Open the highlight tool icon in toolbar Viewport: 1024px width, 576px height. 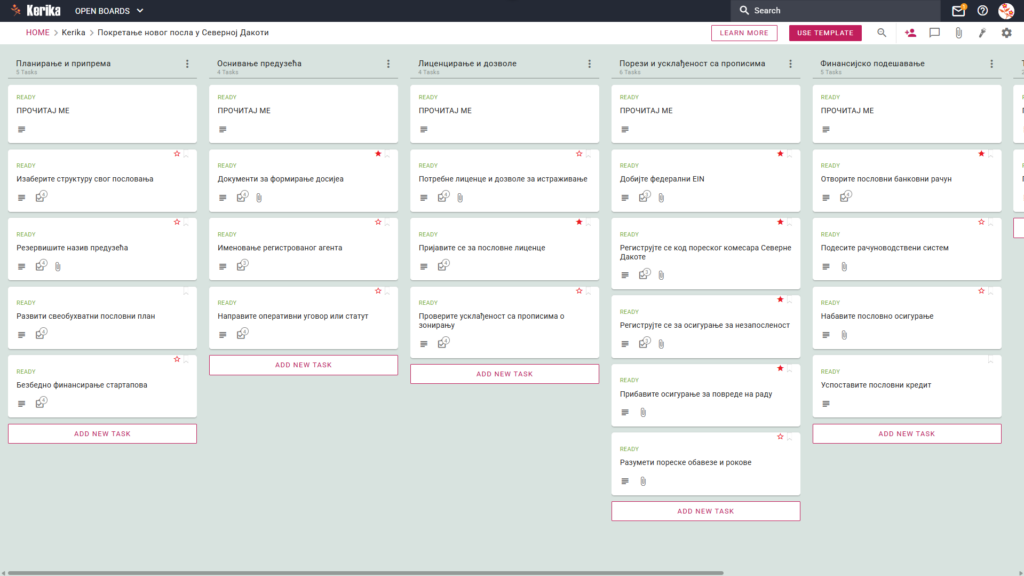point(982,33)
